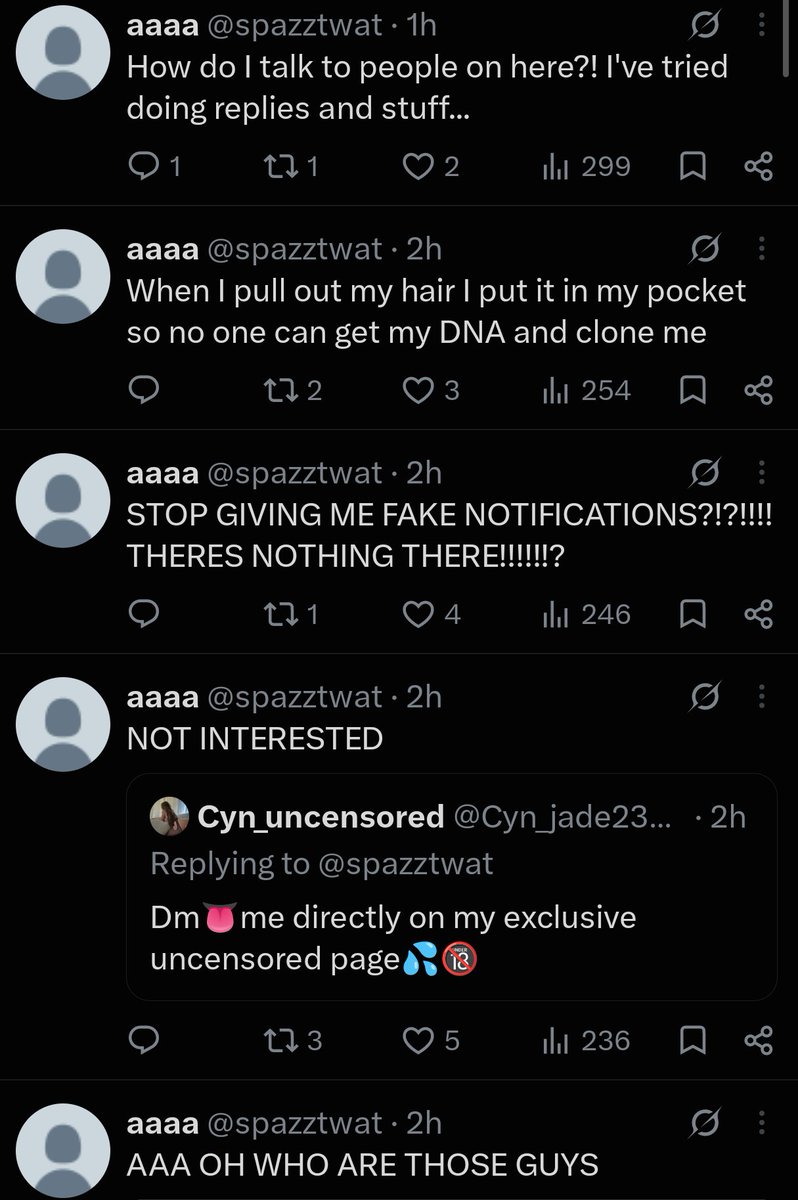Share the NOT INTERESTED tweet

[x=759, y=1041]
